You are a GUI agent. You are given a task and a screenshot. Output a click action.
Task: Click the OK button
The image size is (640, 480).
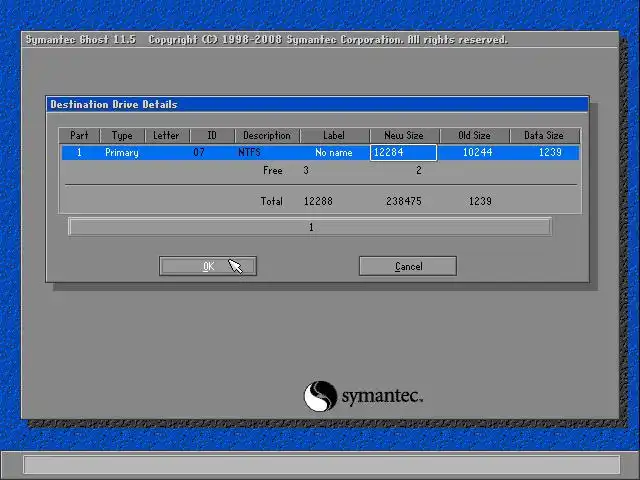point(208,266)
